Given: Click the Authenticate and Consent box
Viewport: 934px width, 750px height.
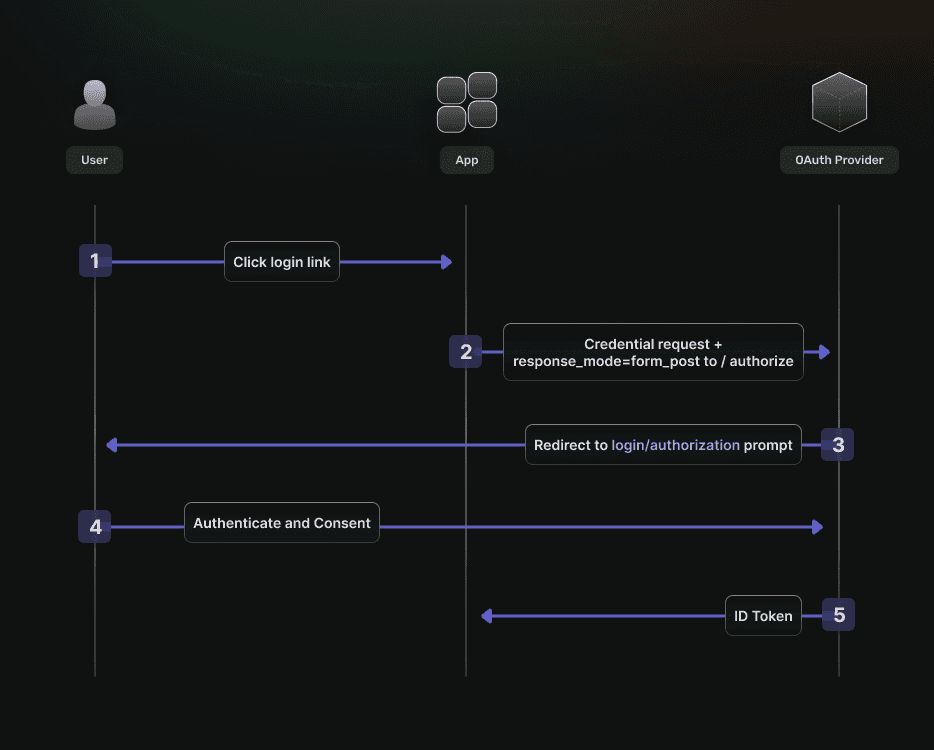Looking at the screenshot, I should point(282,522).
